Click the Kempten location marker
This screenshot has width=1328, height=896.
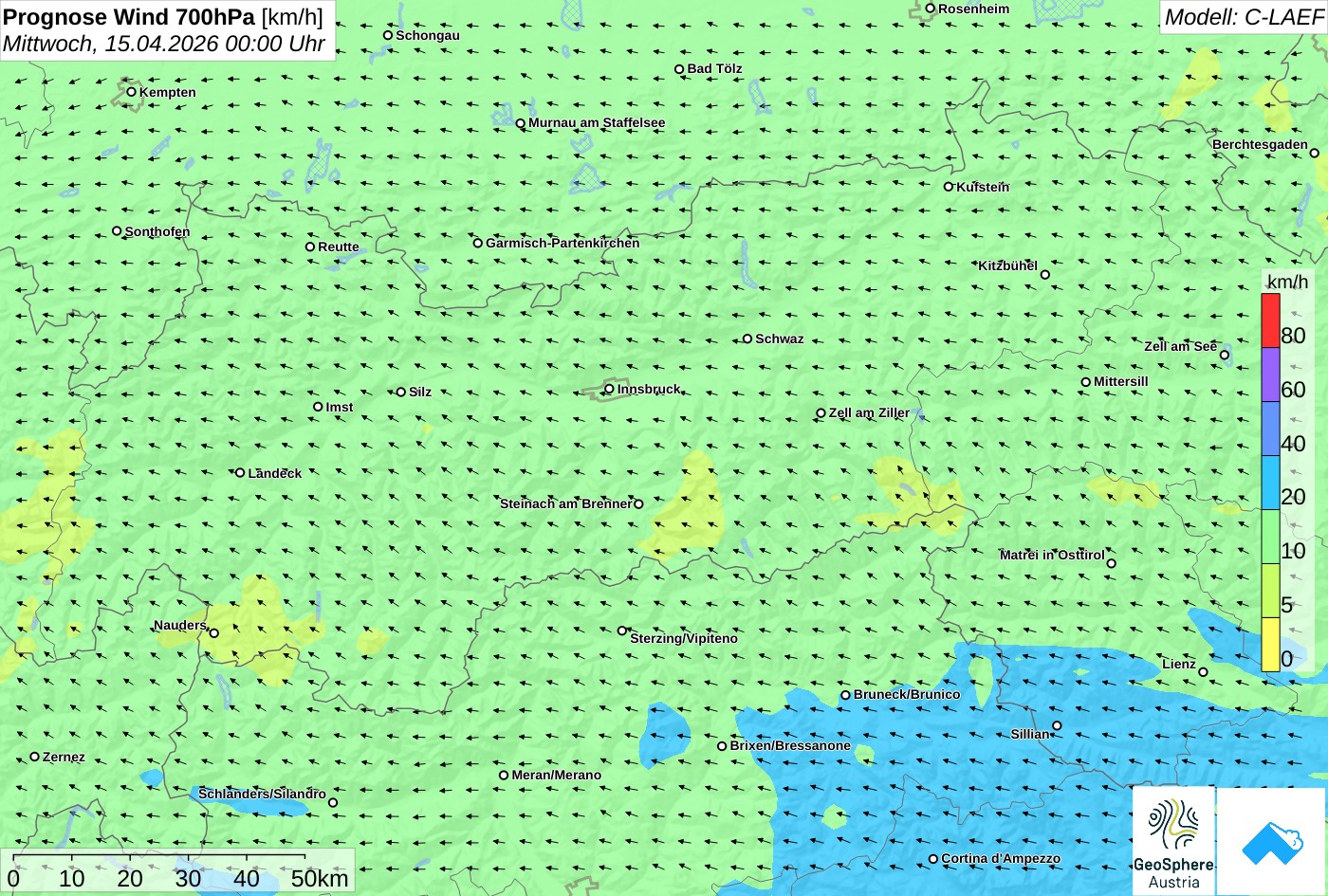[131, 92]
